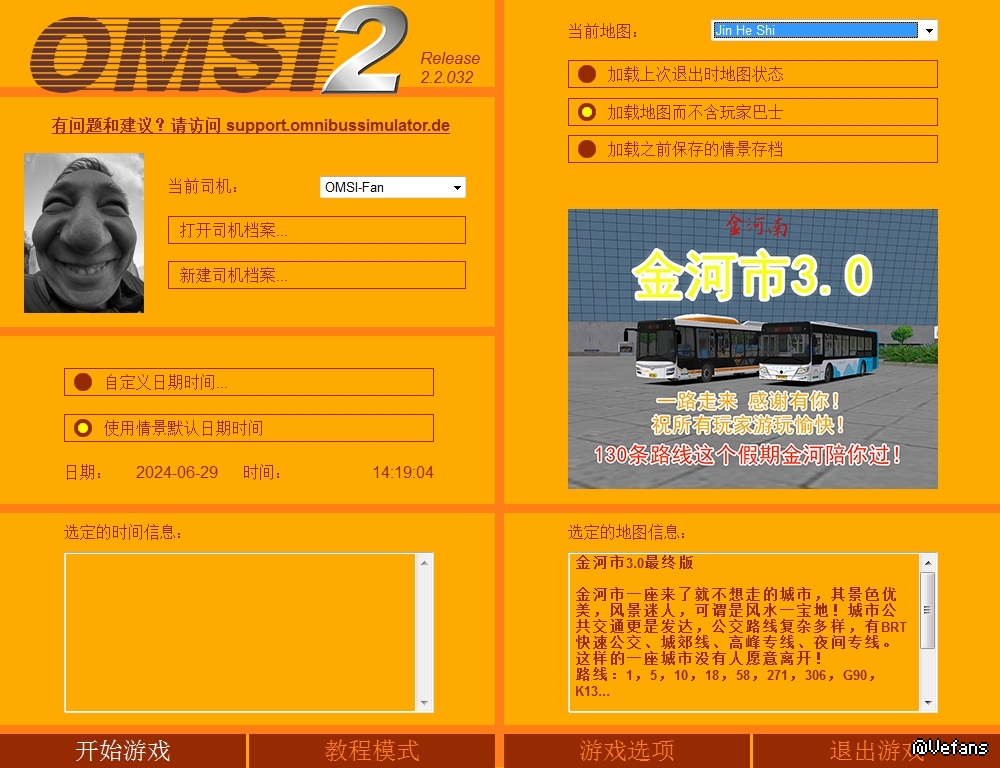Click the time value 14:19:04
Image resolution: width=1000 pixels, height=768 pixels.
click(x=403, y=472)
